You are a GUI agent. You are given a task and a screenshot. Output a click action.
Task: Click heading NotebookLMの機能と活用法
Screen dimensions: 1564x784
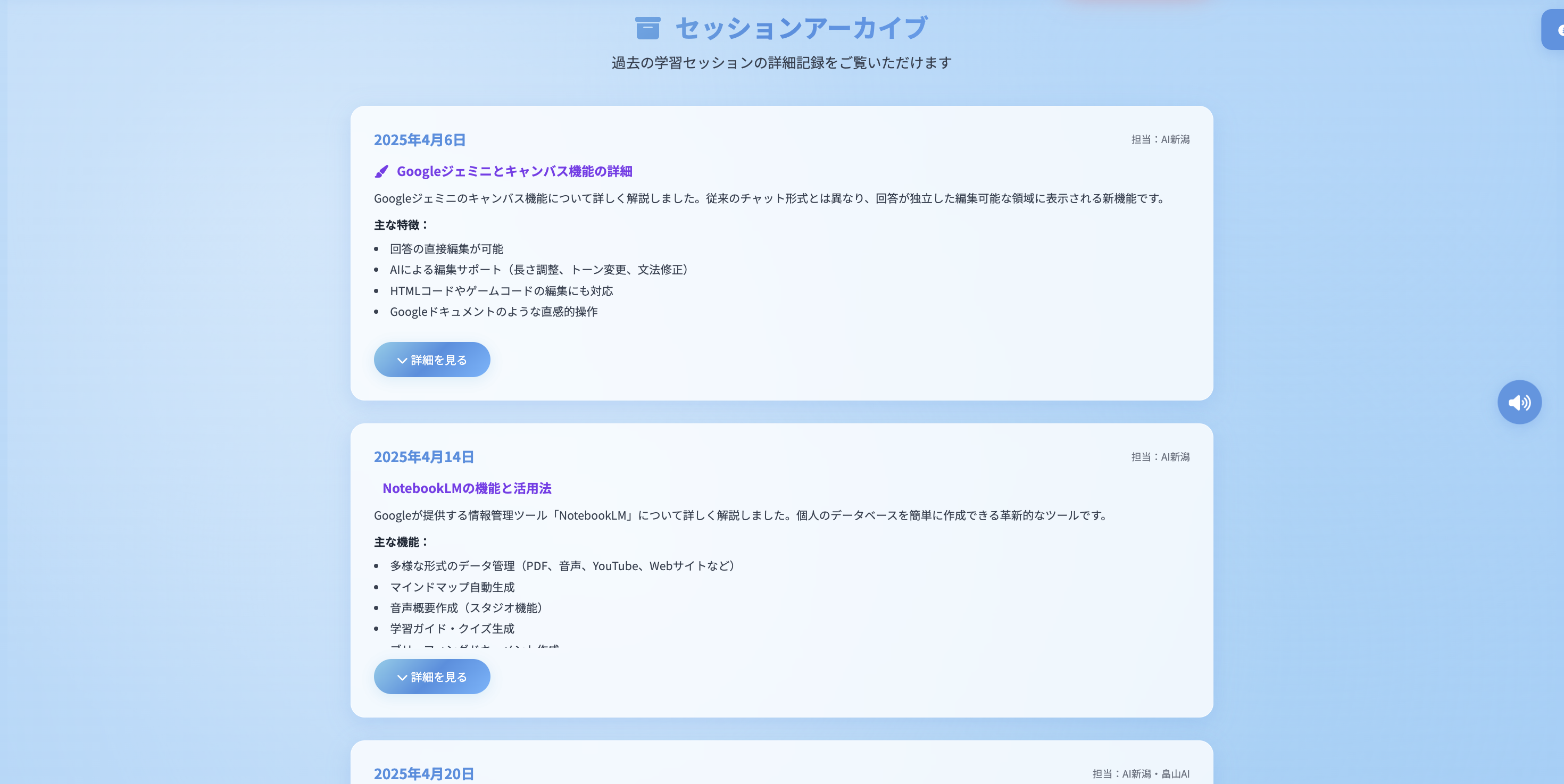467,488
